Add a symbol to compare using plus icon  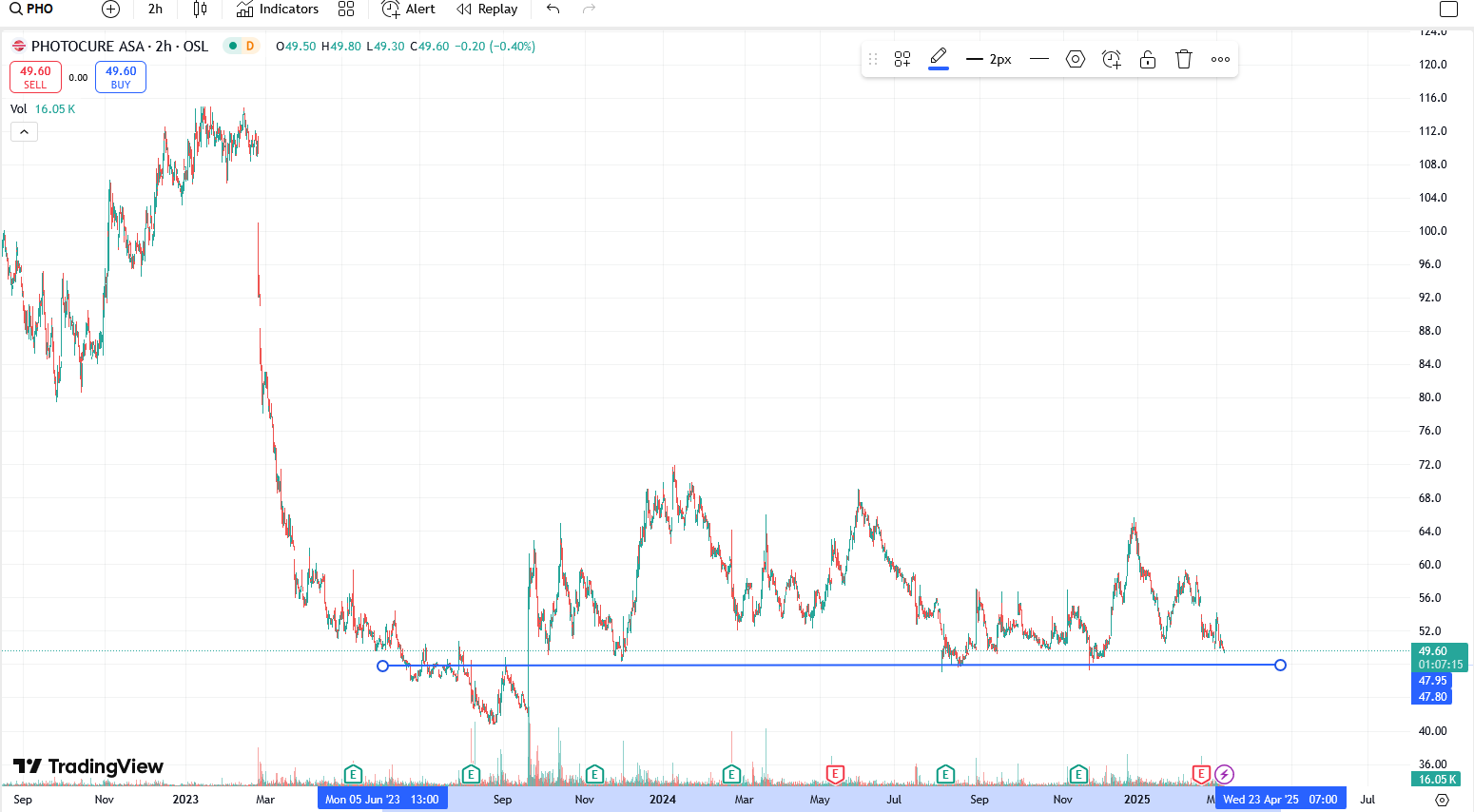coord(111,10)
